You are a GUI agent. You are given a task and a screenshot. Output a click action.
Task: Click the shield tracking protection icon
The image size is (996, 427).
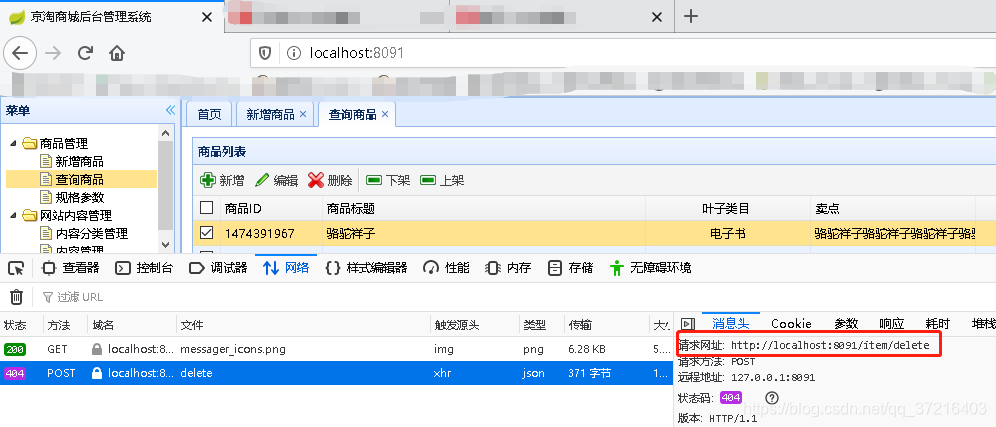(x=266, y=53)
